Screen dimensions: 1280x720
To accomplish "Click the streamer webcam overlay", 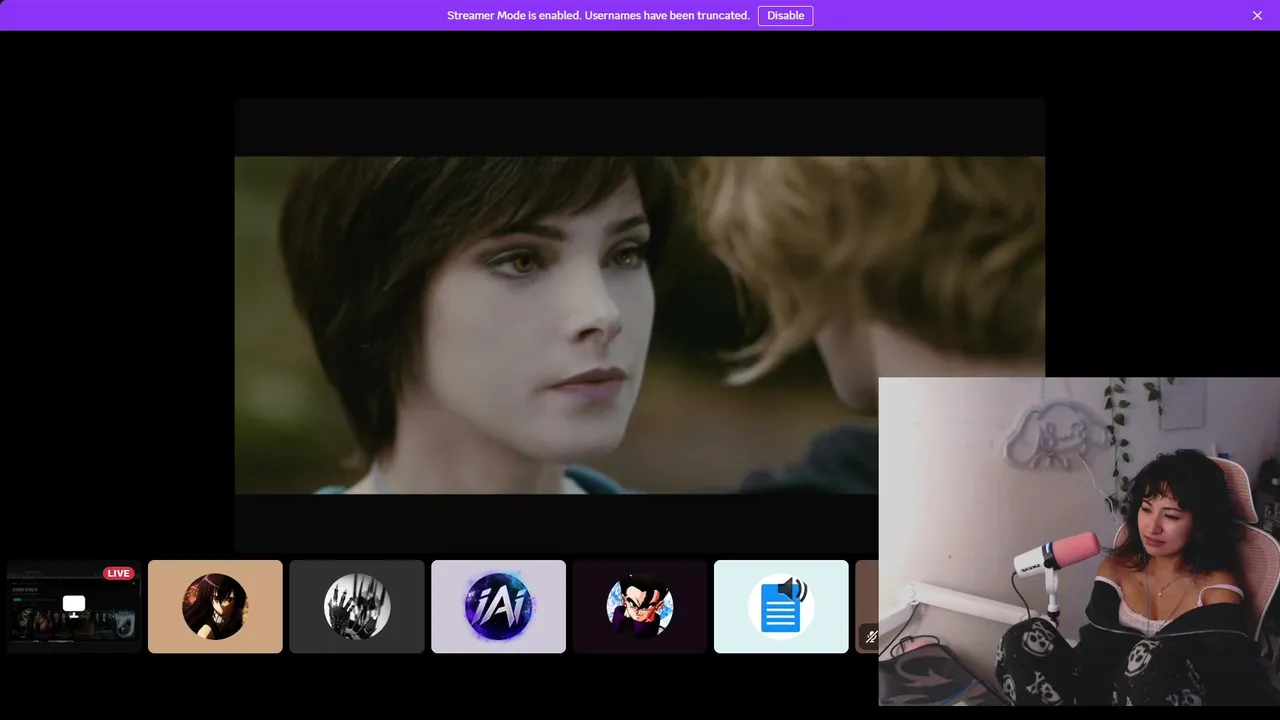I will [1079, 541].
